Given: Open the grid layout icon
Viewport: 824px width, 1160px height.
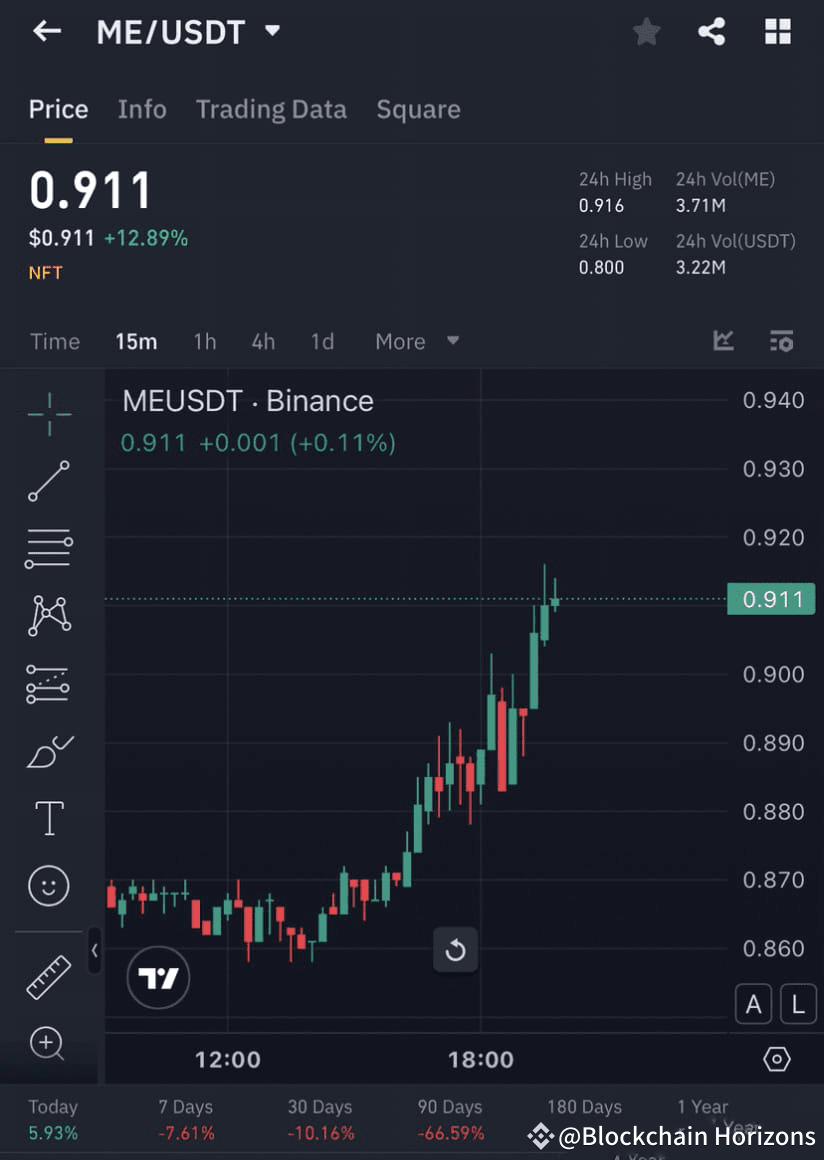Looking at the screenshot, I should (777, 32).
